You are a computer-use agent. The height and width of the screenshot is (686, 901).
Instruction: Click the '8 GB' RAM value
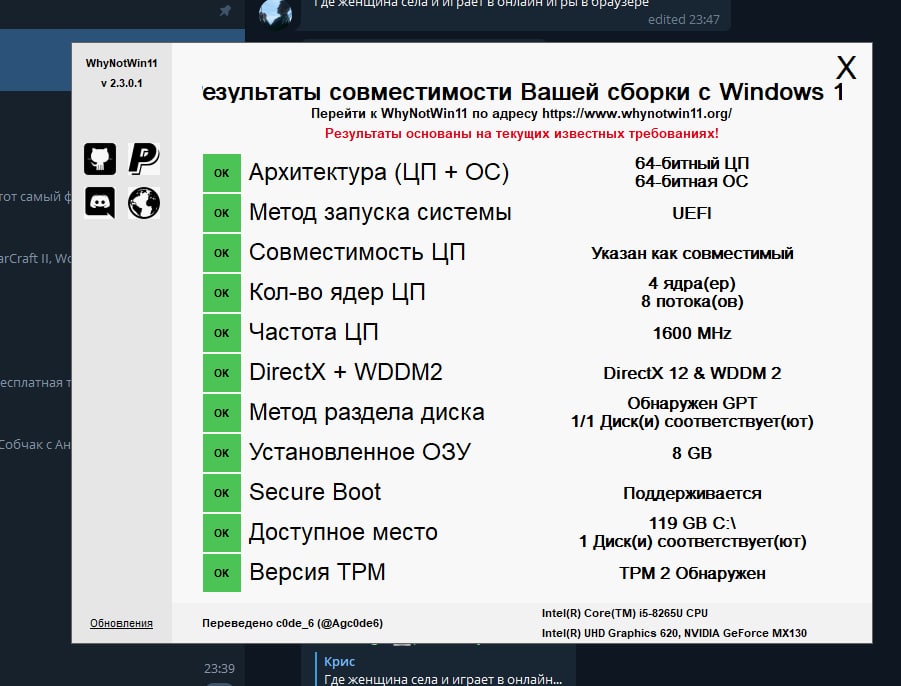pyautogui.click(x=692, y=453)
